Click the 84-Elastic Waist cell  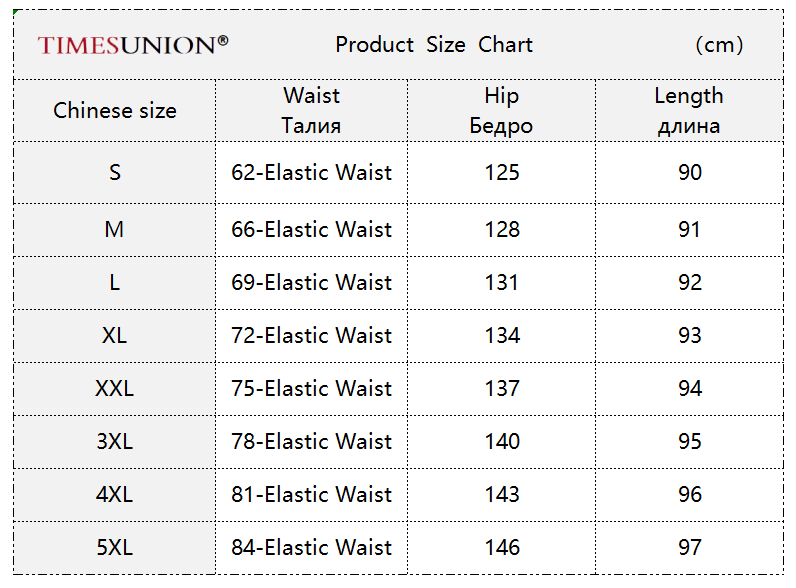coord(311,548)
